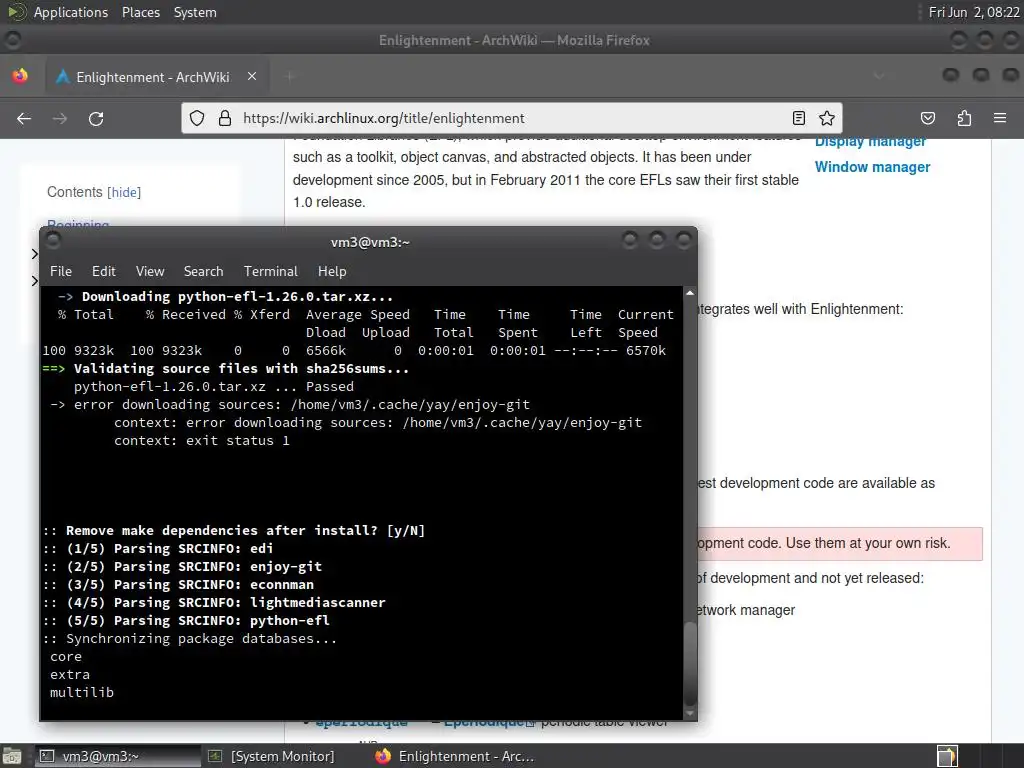
Task: Bookmark this page with the star
Action: pos(827,118)
